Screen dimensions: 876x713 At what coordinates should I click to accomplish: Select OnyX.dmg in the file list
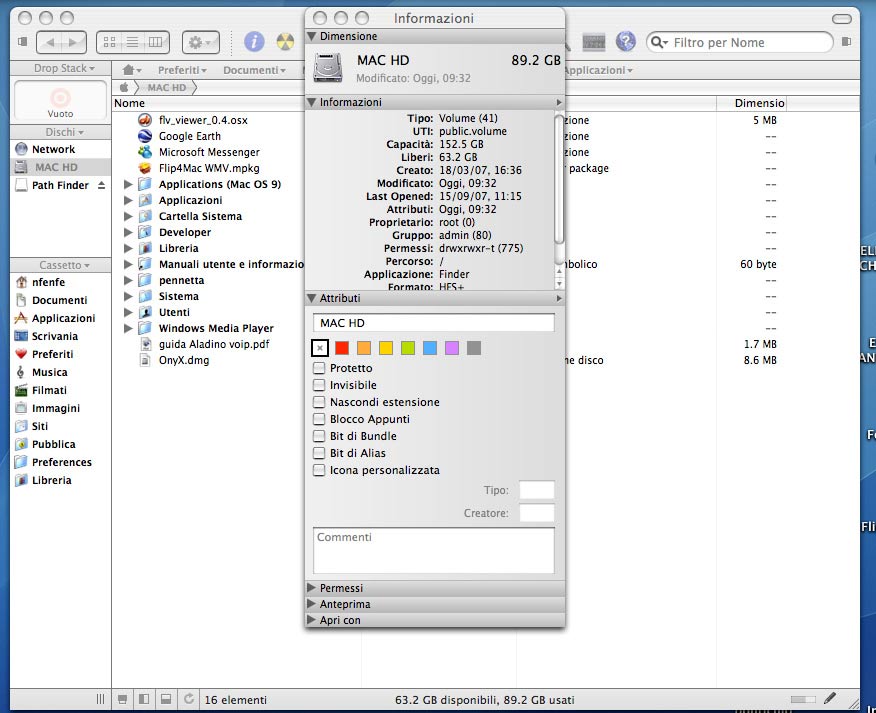[x=184, y=360]
